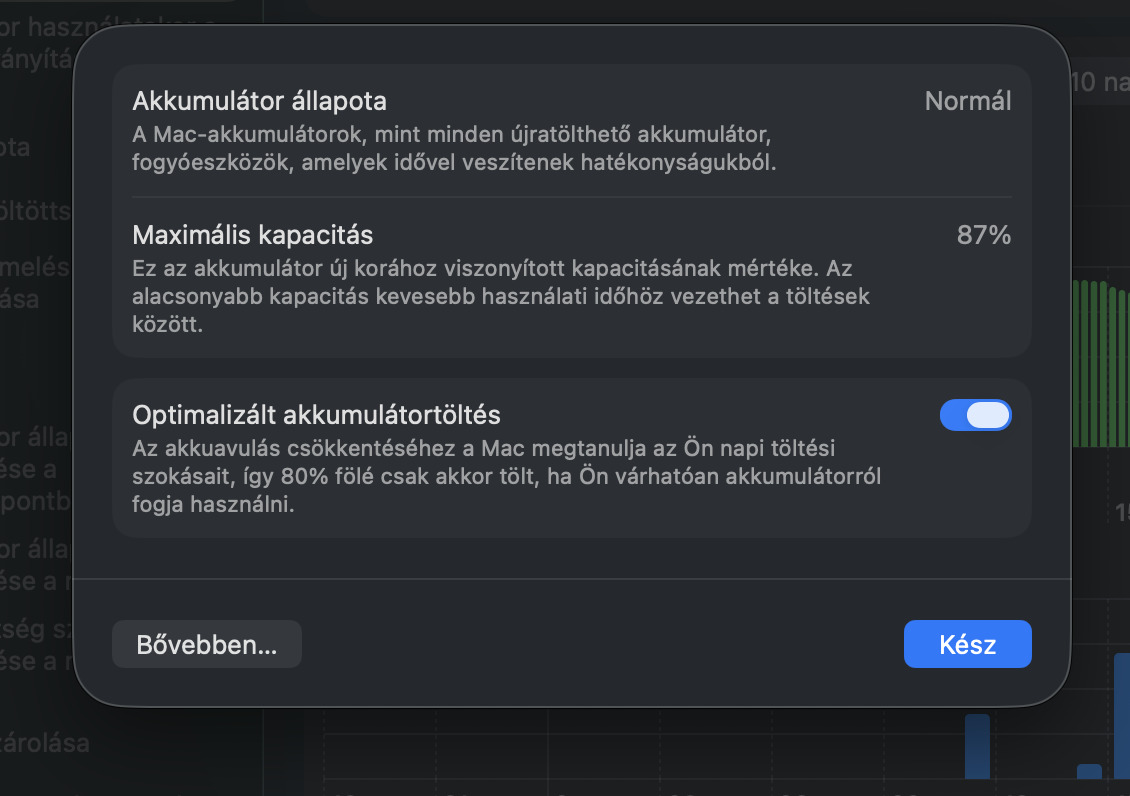The width and height of the screenshot is (1130, 796).
Task: Click the blue usage bar below the dialog
Action: click(x=977, y=746)
